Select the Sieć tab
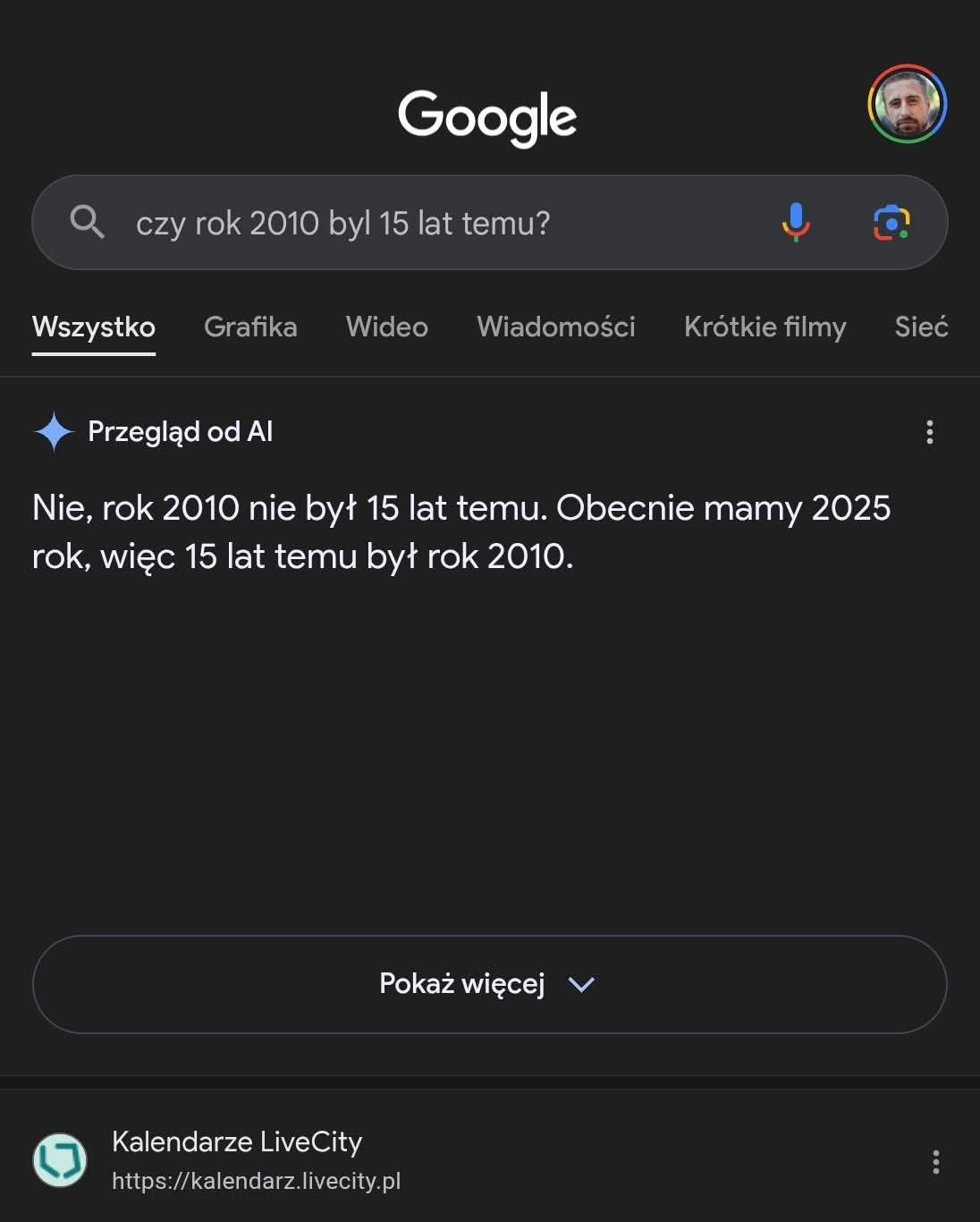Viewport: 980px width, 1222px height. (x=921, y=327)
